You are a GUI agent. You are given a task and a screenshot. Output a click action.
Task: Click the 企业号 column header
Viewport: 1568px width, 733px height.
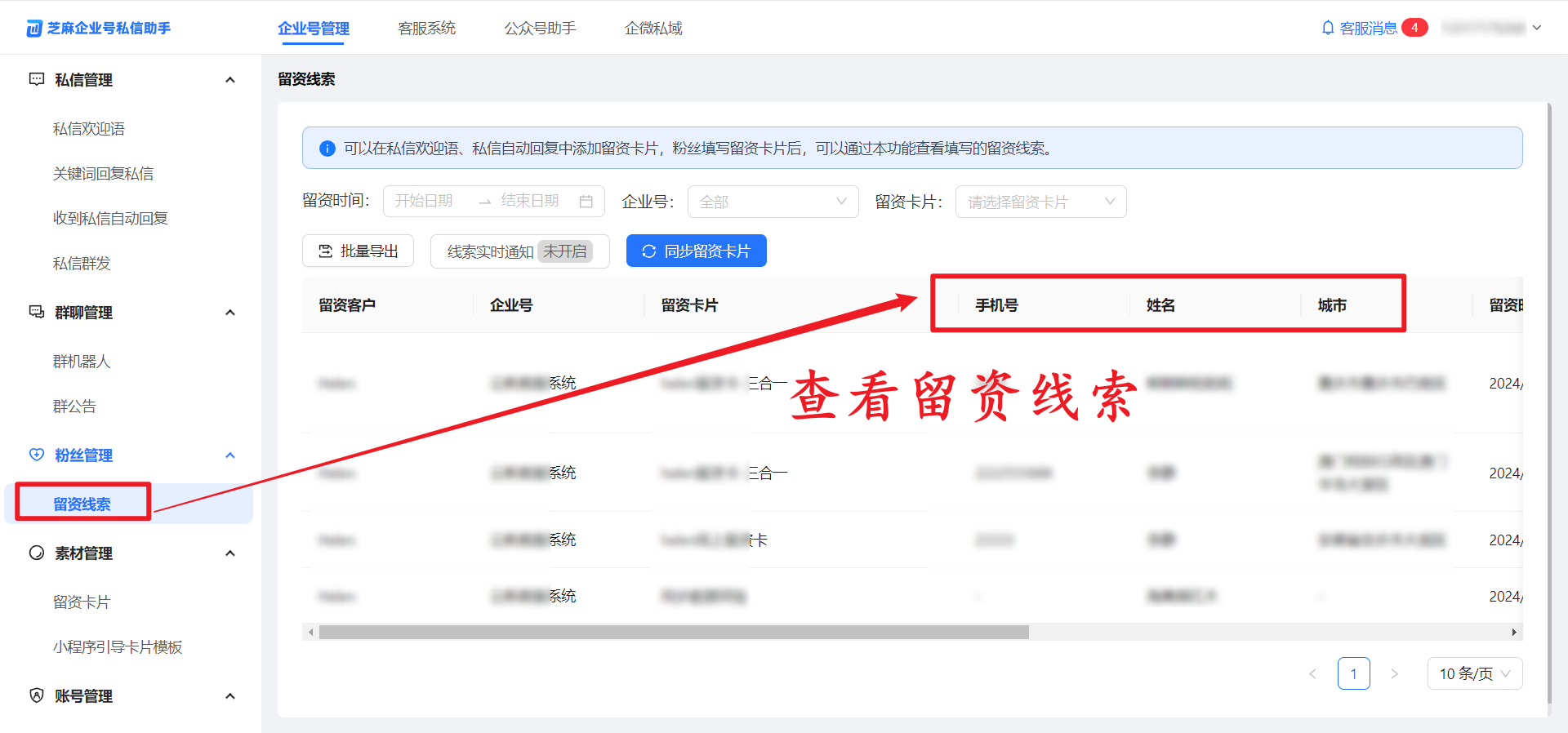point(511,305)
